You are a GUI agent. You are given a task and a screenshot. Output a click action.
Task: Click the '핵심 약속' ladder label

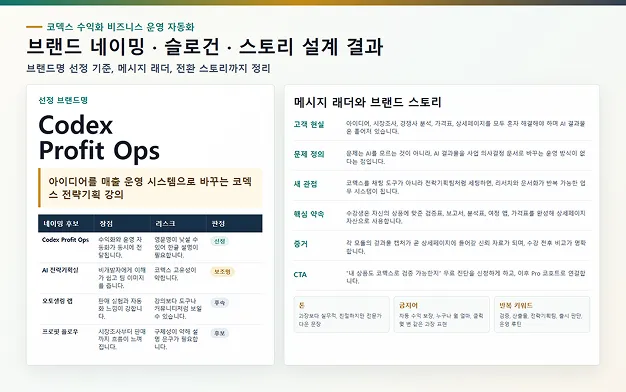pos(309,214)
